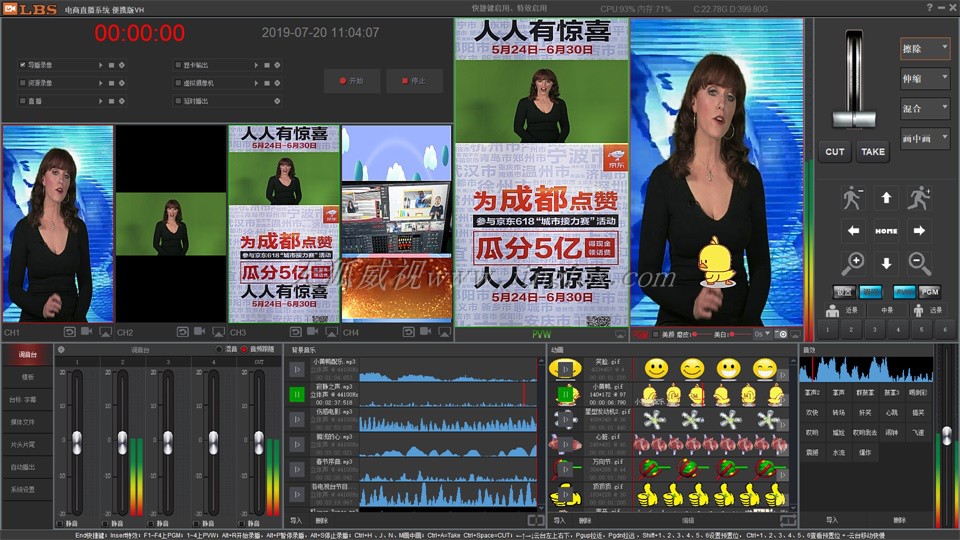
Task: Open the 混合 transition dropdown
Action: coord(924,108)
